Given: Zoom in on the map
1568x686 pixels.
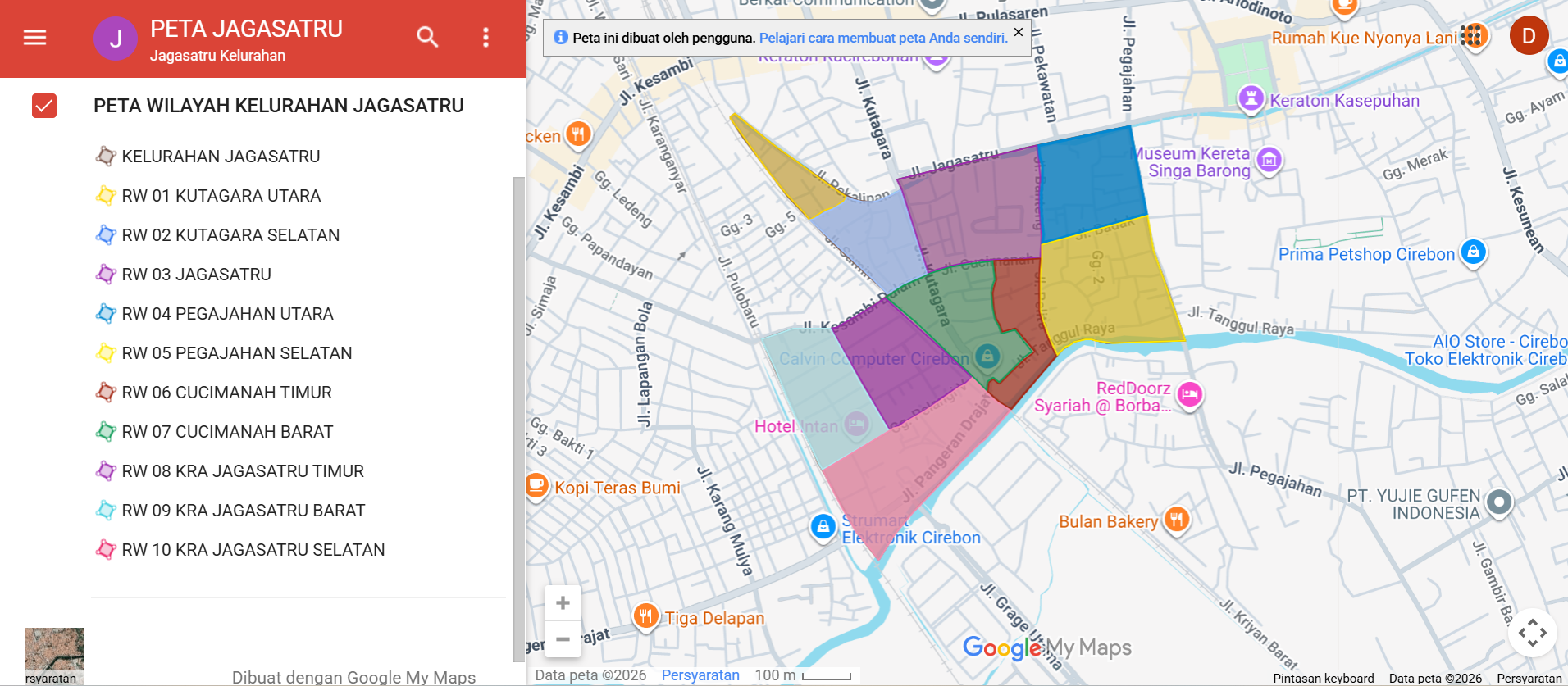Looking at the screenshot, I should (563, 603).
